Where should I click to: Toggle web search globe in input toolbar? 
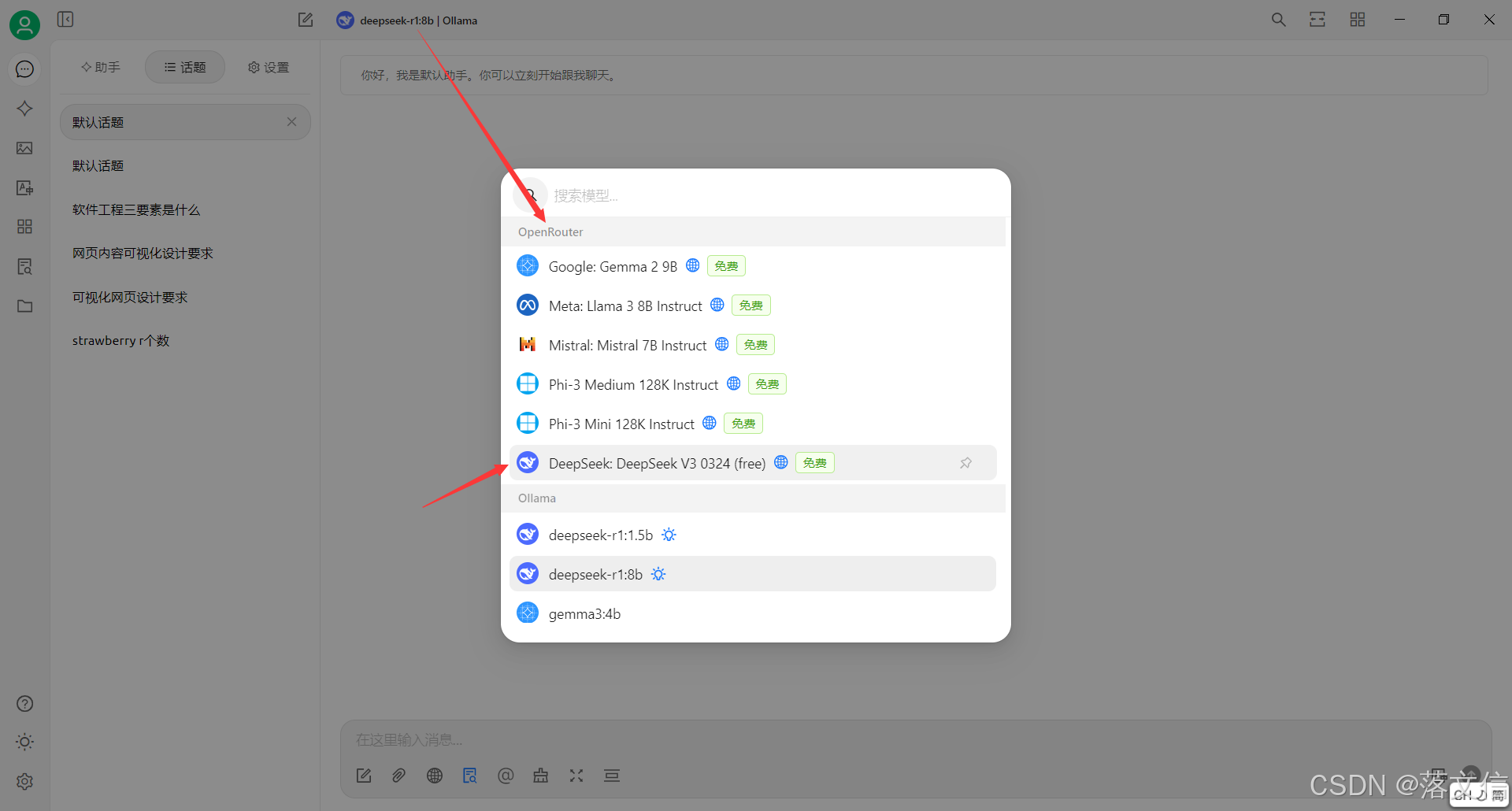(435, 776)
